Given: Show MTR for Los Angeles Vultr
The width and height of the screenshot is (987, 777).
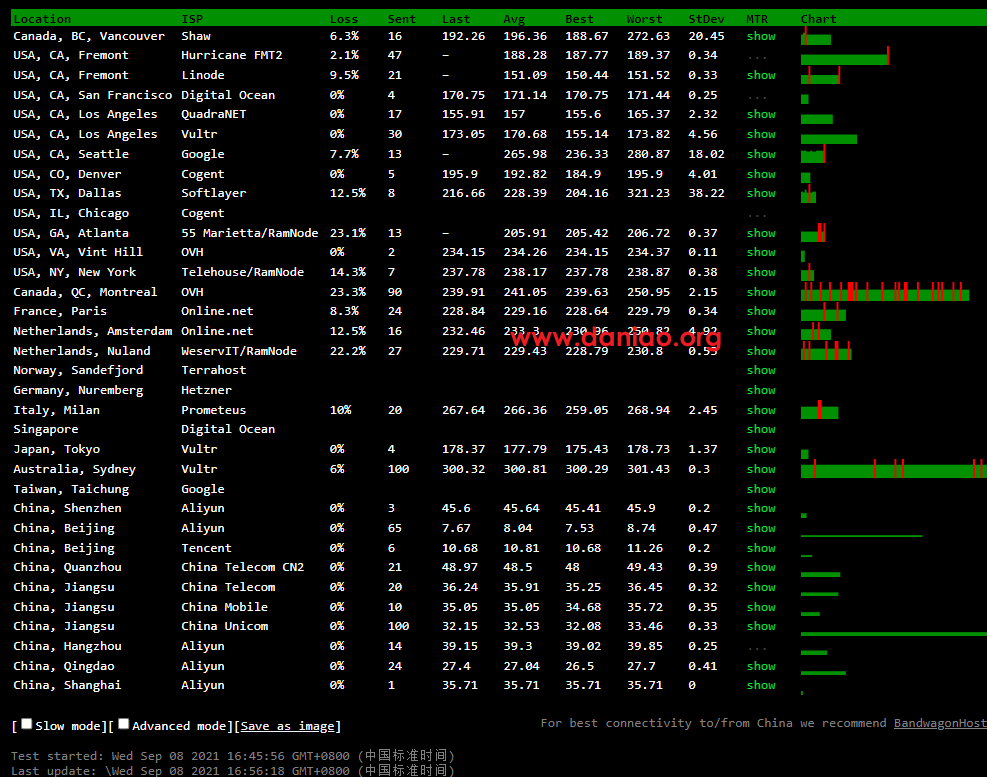Looking at the screenshot, I should click(x=761, y=134).
